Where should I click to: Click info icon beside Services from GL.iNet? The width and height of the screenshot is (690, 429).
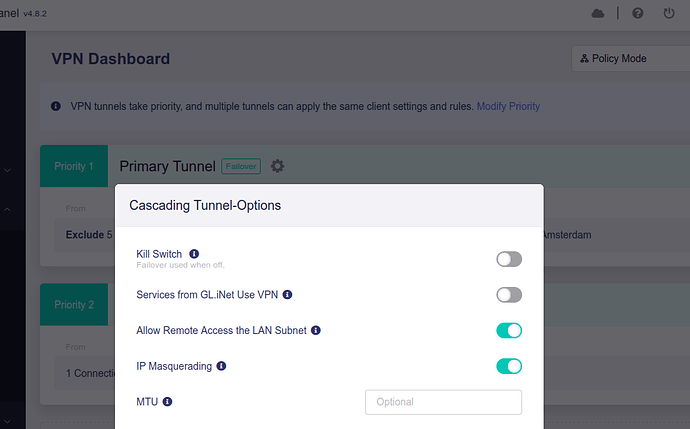pyautogui.click(x=287, y=295)
